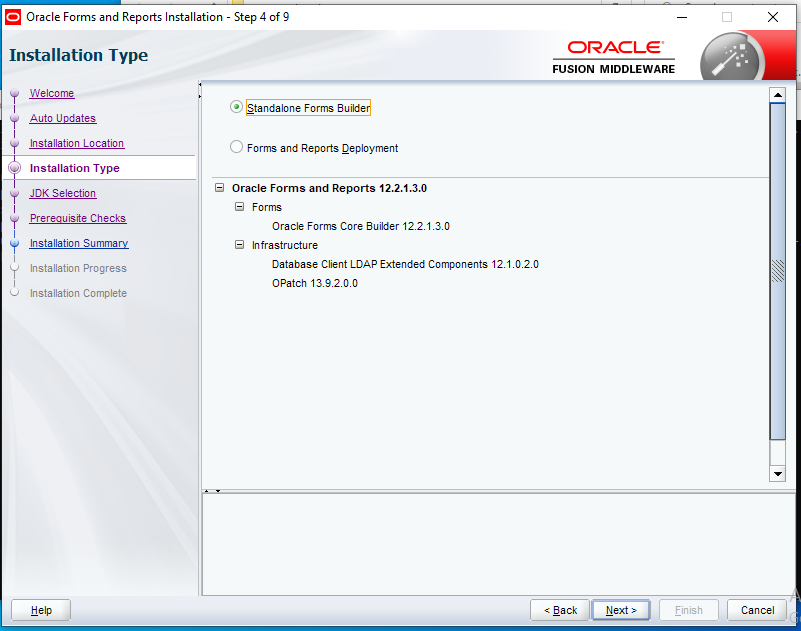Collapse the Infrastructure tree node
This screenshot has height=631, width=801.
[239, 245]
